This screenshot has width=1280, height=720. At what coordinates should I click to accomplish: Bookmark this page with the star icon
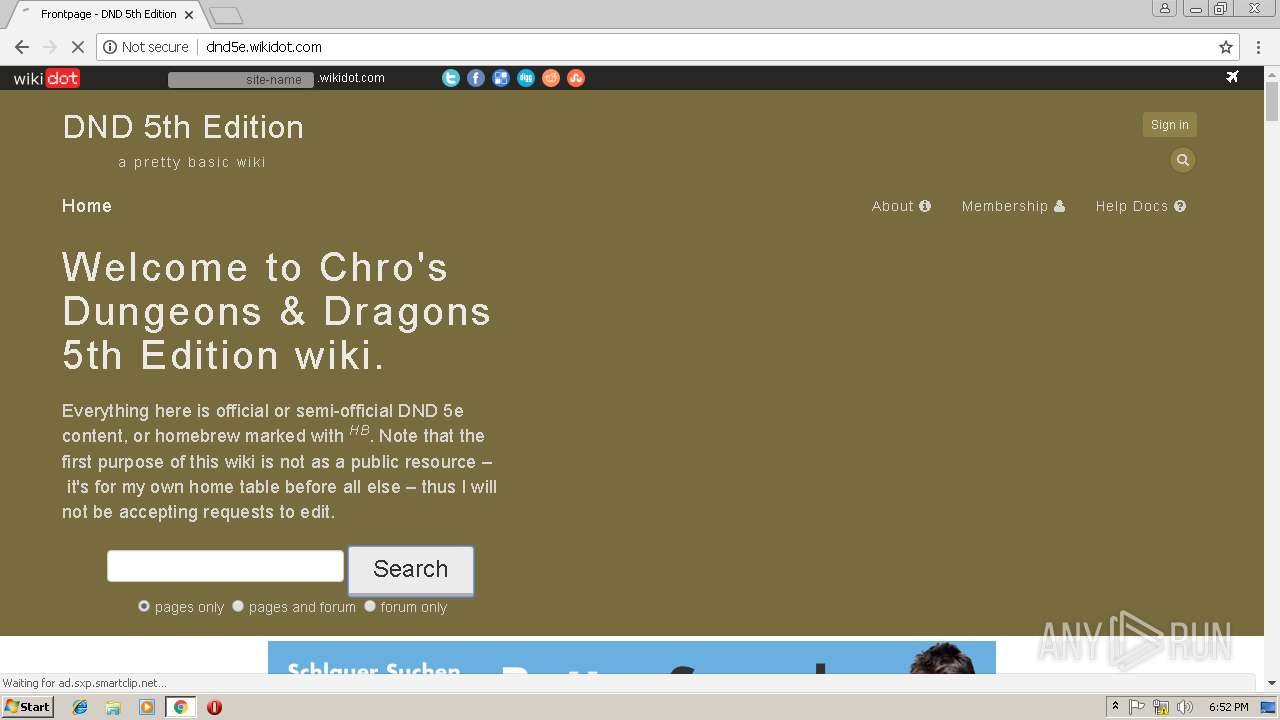pos(1226,47)
